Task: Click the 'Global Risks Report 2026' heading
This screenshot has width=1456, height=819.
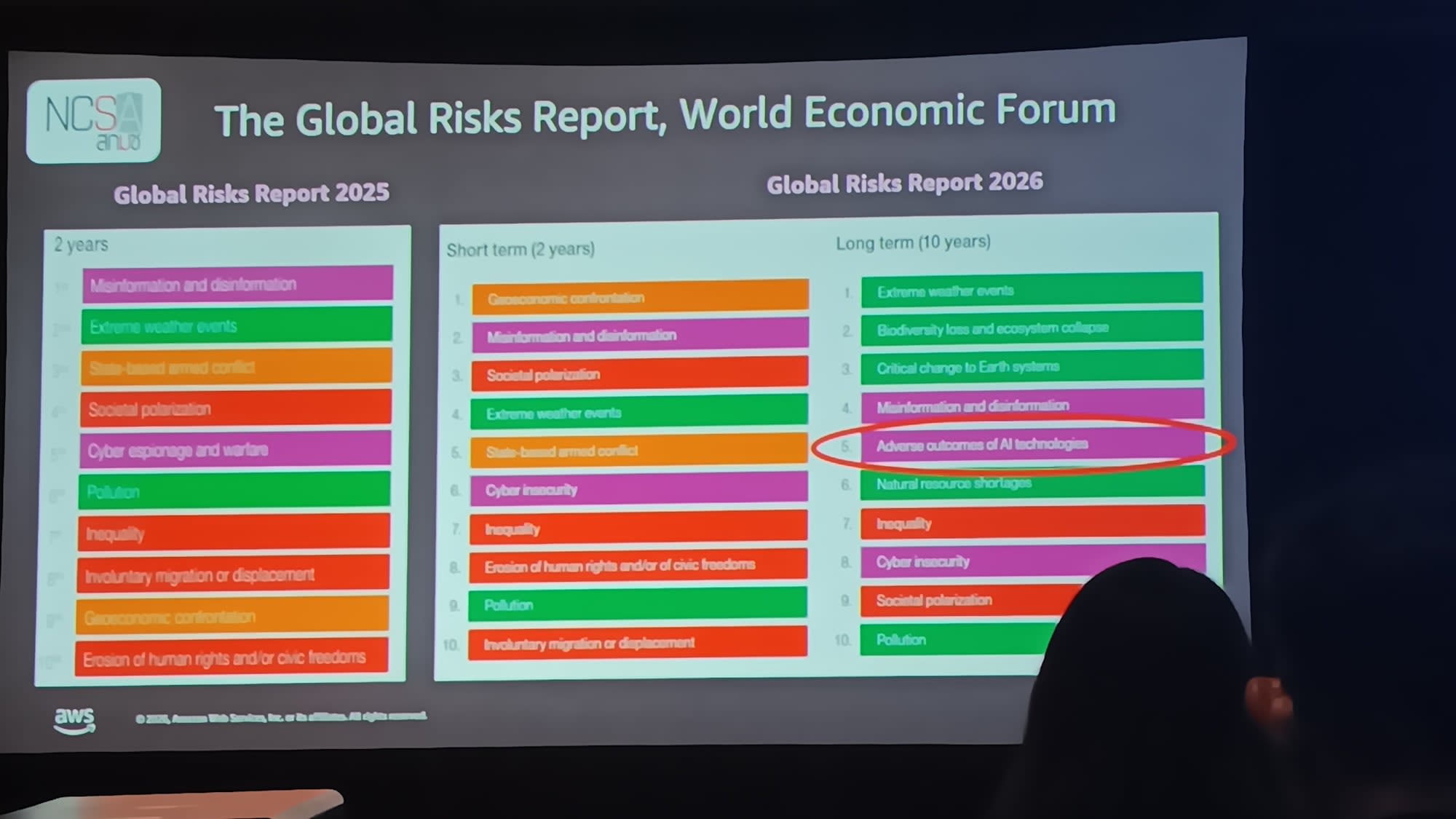Action: (x=904, y=183)
